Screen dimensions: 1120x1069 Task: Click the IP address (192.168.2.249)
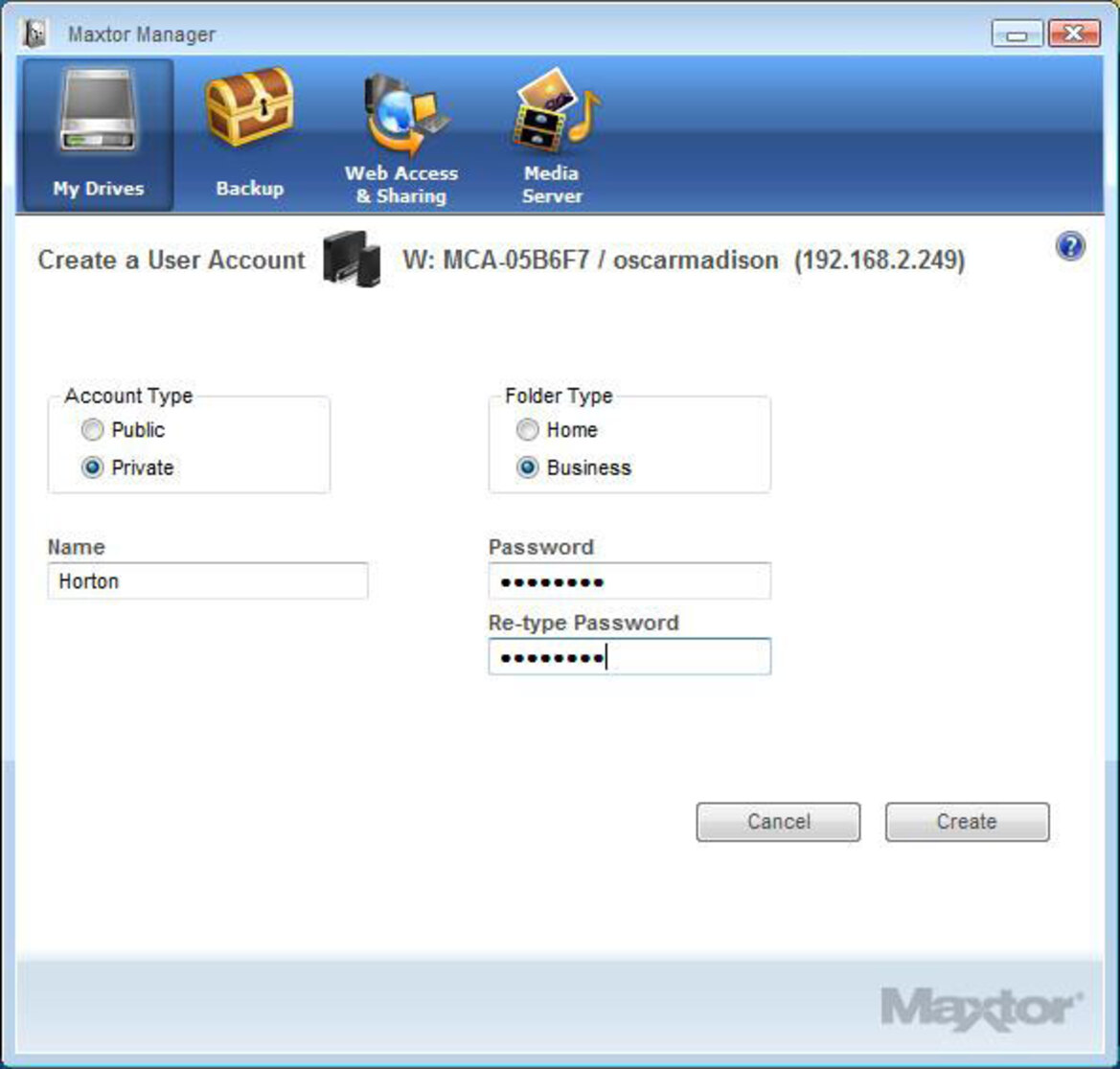880,260
